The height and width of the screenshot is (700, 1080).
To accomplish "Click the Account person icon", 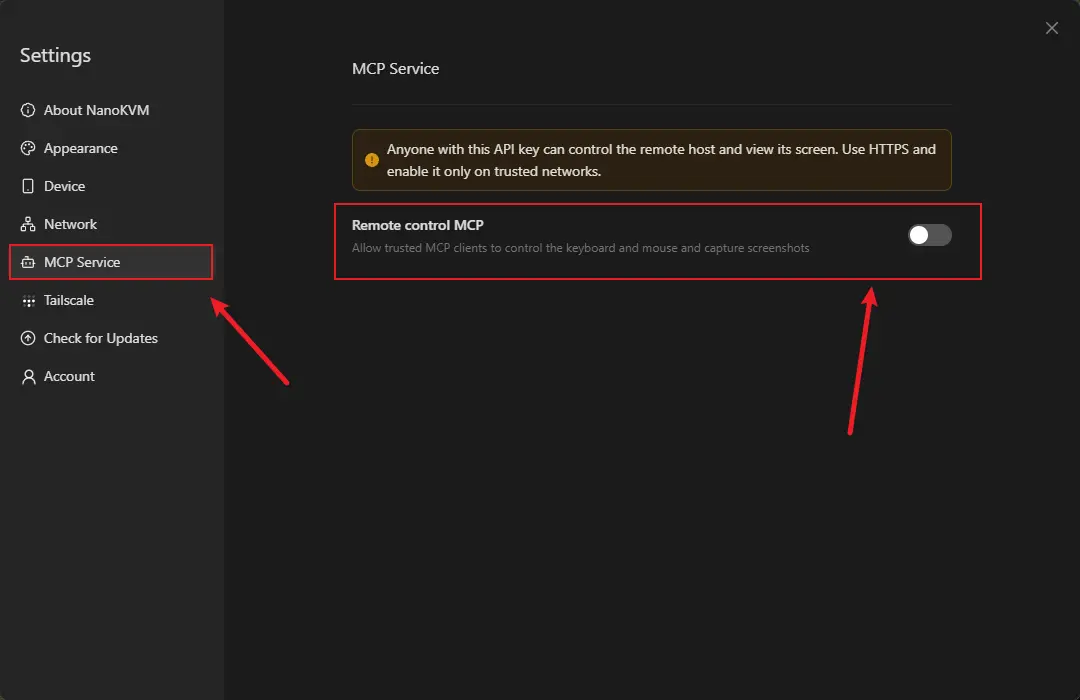I will [x=28, y=376].
